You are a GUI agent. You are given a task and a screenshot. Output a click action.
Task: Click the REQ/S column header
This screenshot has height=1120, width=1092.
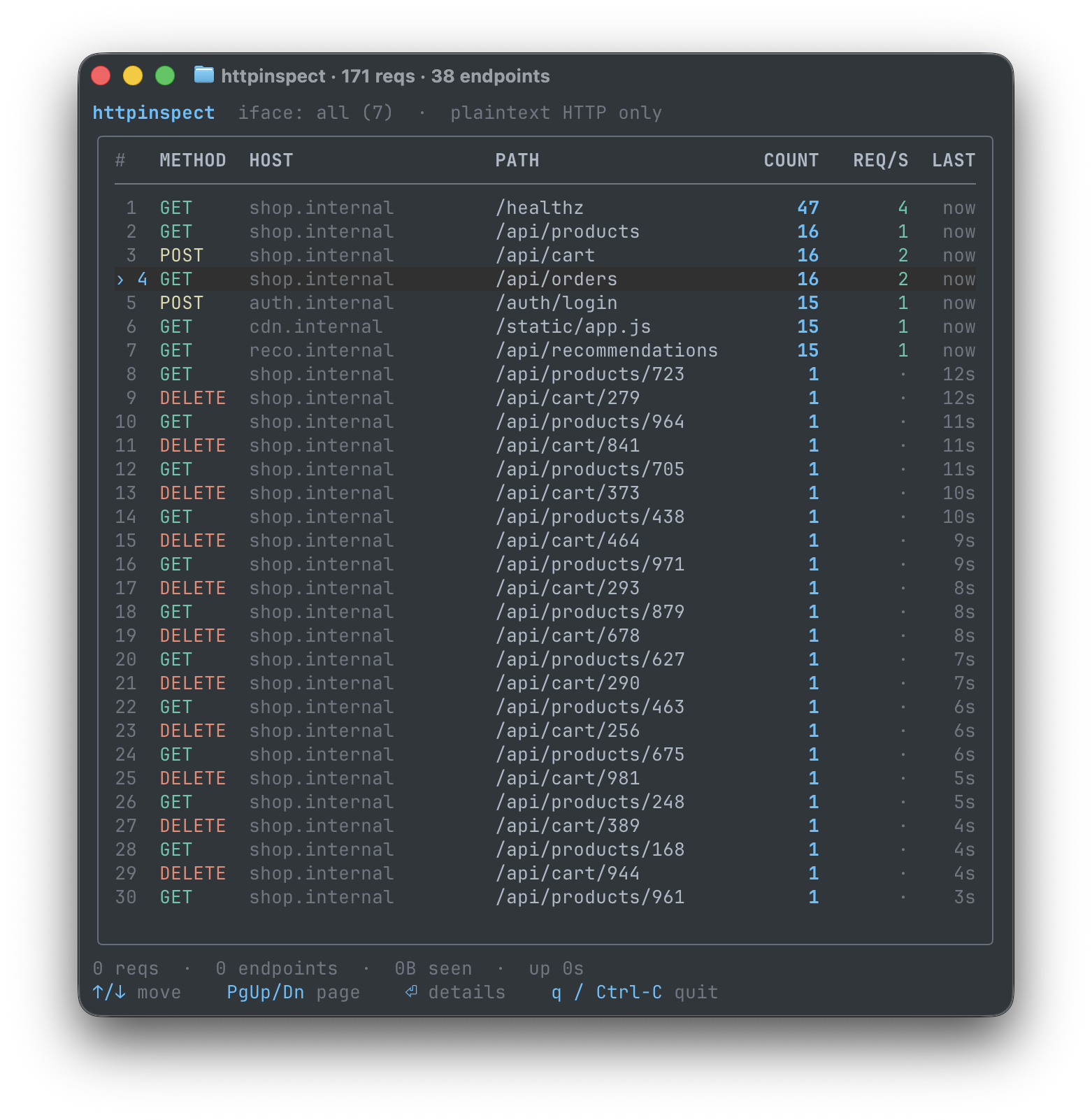(881, 160)
